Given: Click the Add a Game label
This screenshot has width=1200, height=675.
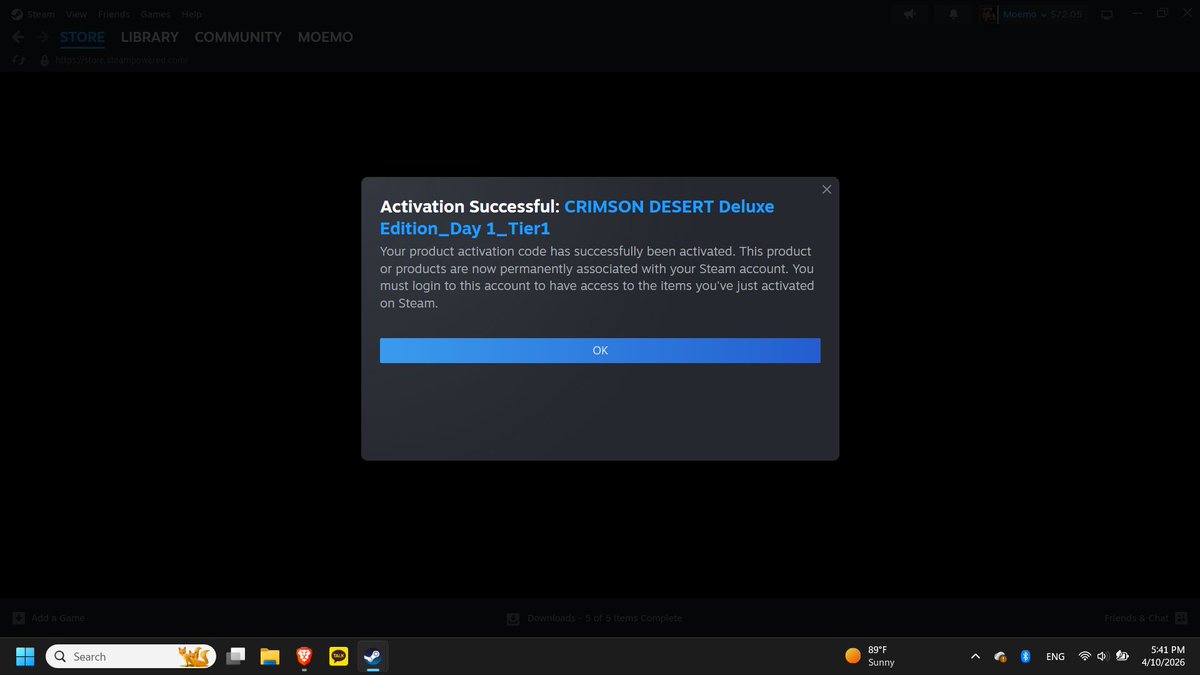Looking at the screenshot, I should click(58, 618).
